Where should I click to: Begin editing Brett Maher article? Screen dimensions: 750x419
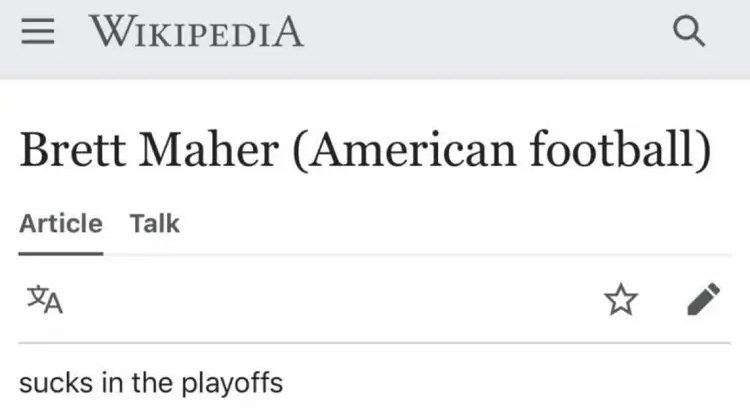[704, 299]
